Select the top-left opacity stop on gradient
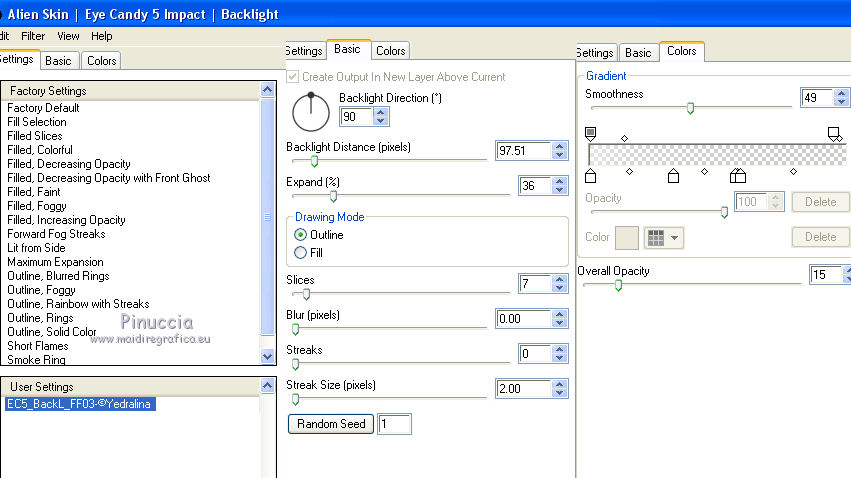The height and width of the screenshot is (478, 851). point(590,133)
